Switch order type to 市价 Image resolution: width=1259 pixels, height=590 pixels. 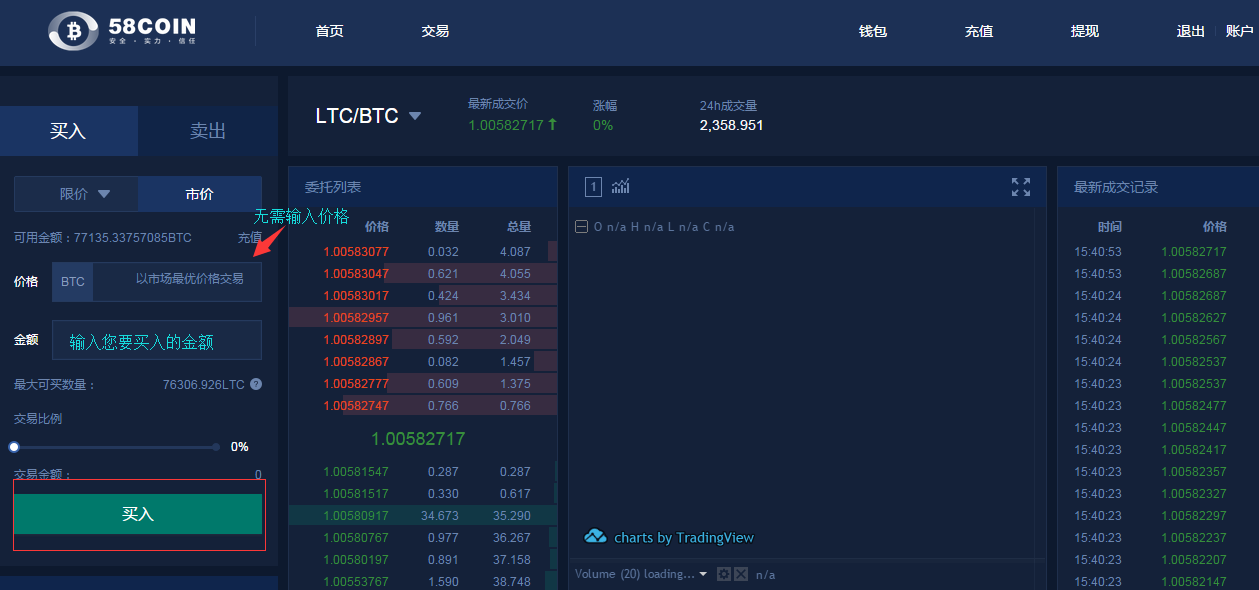click(200, 194)
